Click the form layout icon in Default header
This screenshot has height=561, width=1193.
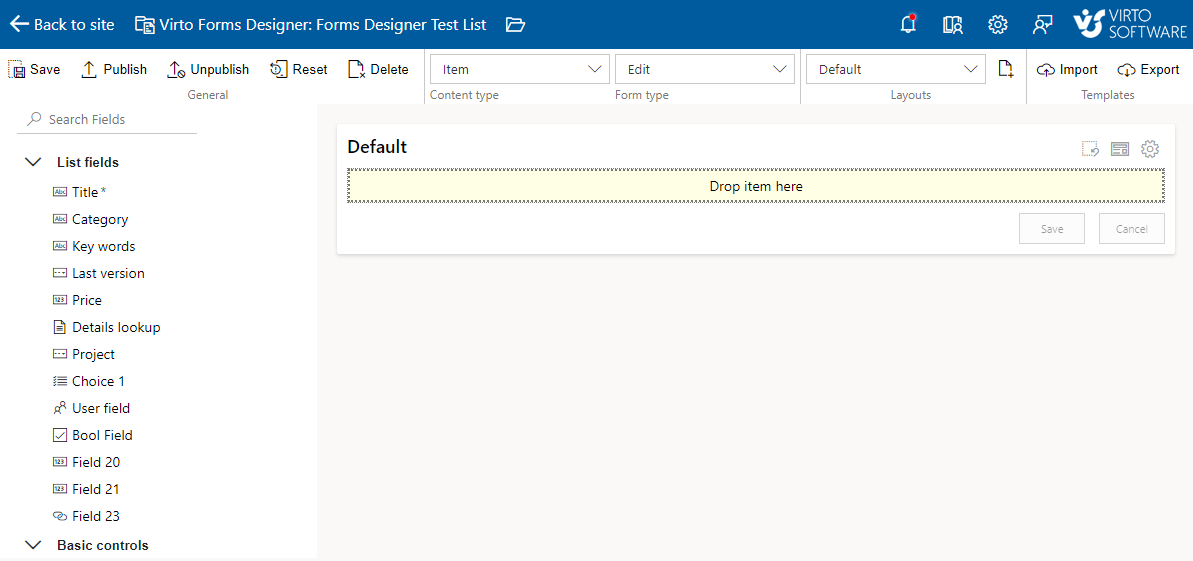[x=1120, y=148]
